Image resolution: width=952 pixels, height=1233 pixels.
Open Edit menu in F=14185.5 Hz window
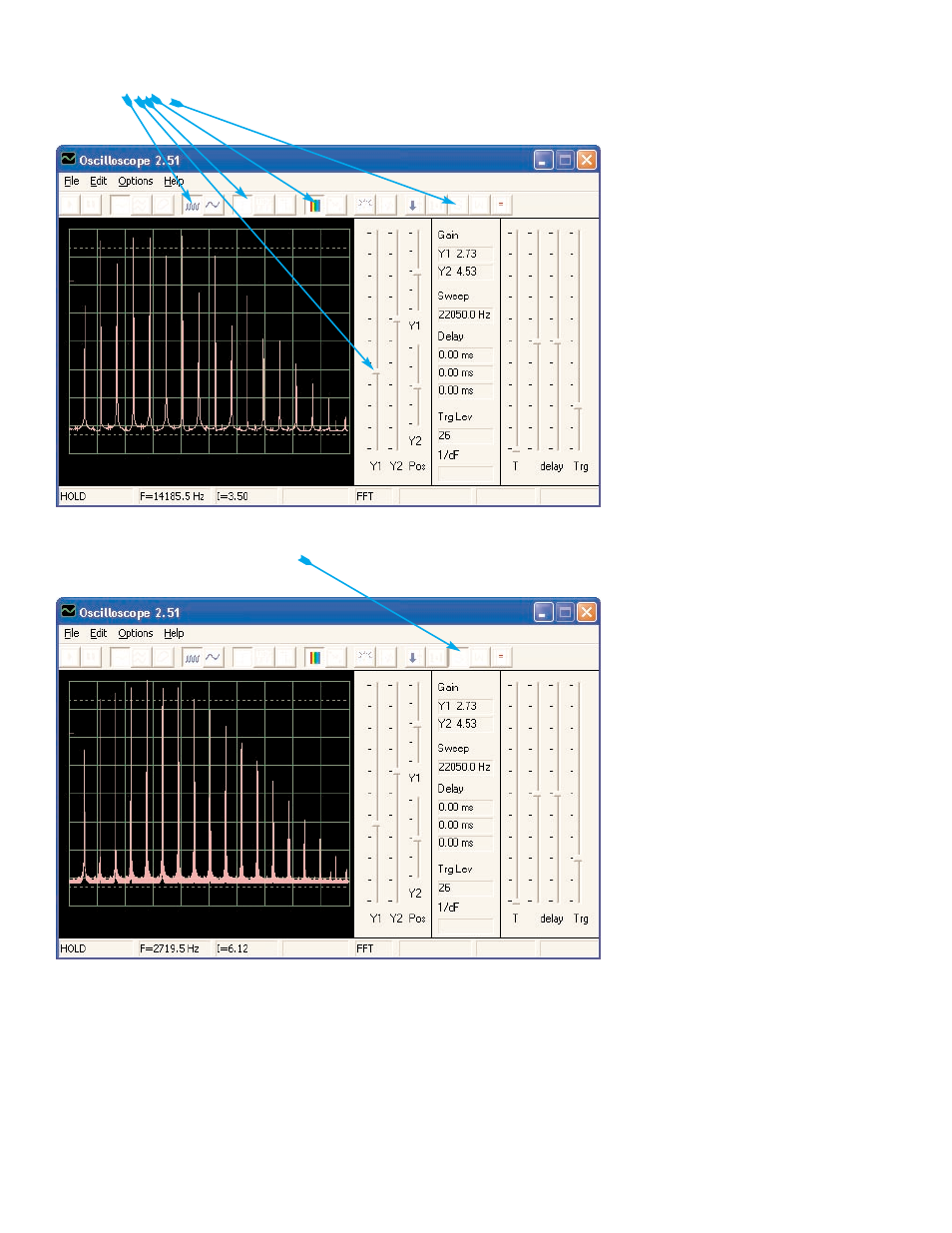pyautogui.click(x=98, y=181)
